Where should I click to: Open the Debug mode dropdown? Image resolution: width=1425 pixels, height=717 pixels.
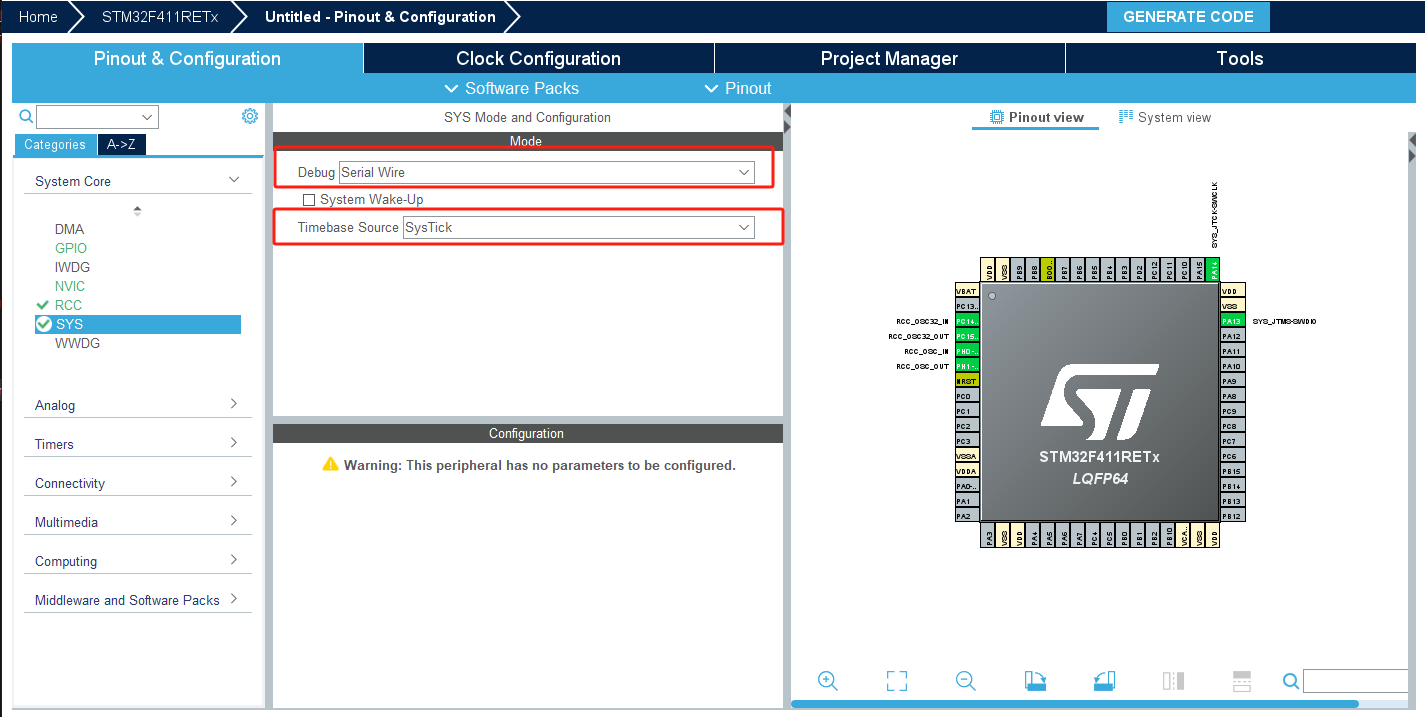point(546,172)
